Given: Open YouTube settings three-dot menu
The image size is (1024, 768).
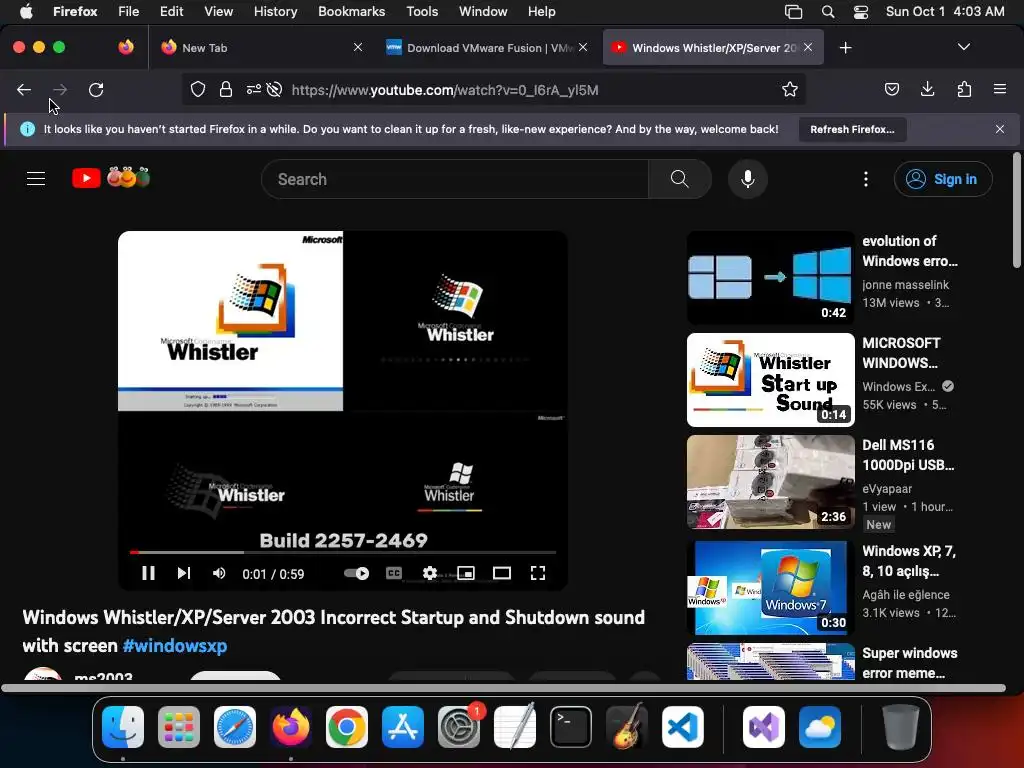Looking at the screenshot, I should [866, 179].
